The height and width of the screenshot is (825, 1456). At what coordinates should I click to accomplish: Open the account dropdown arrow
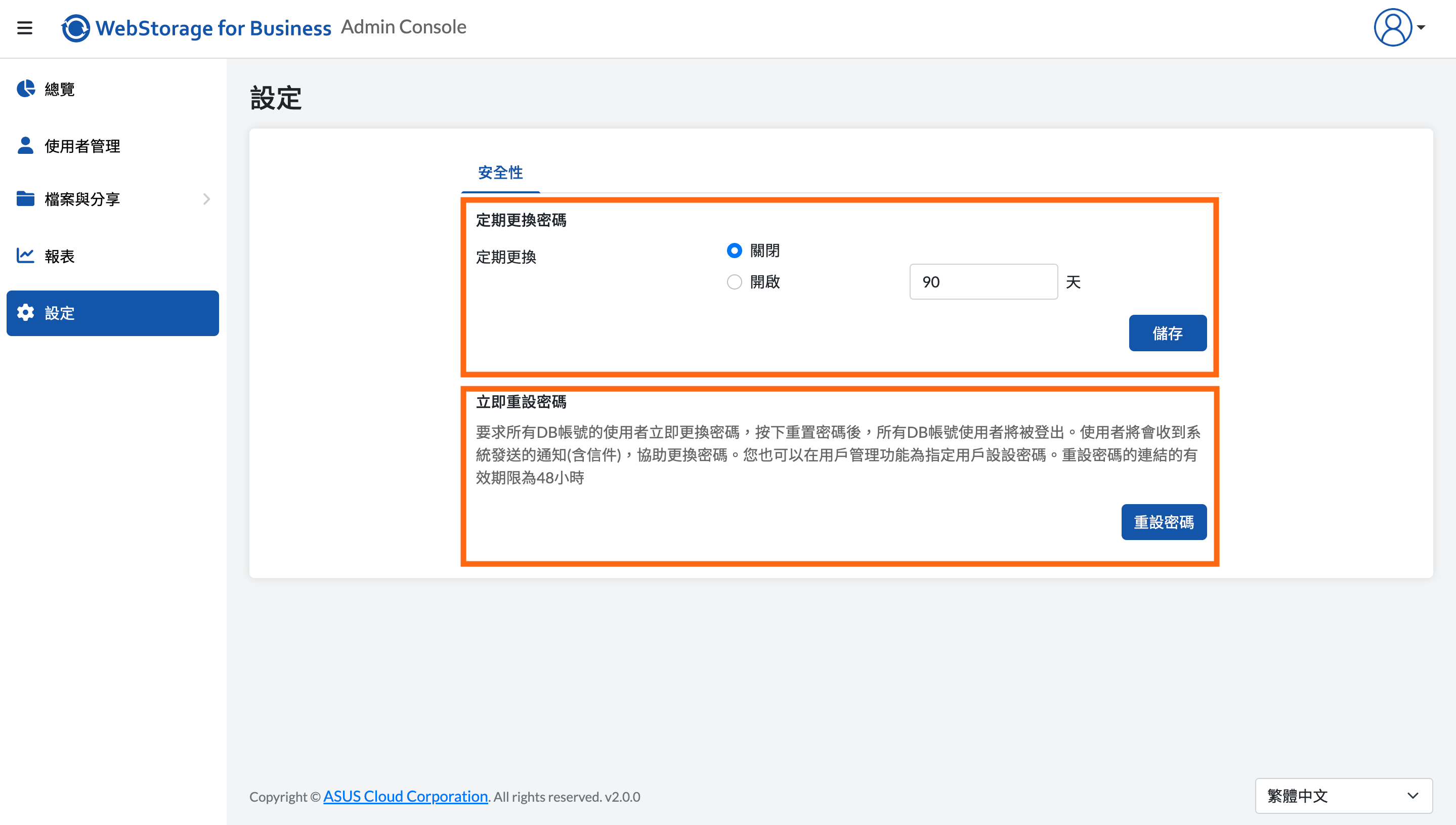1421,27
